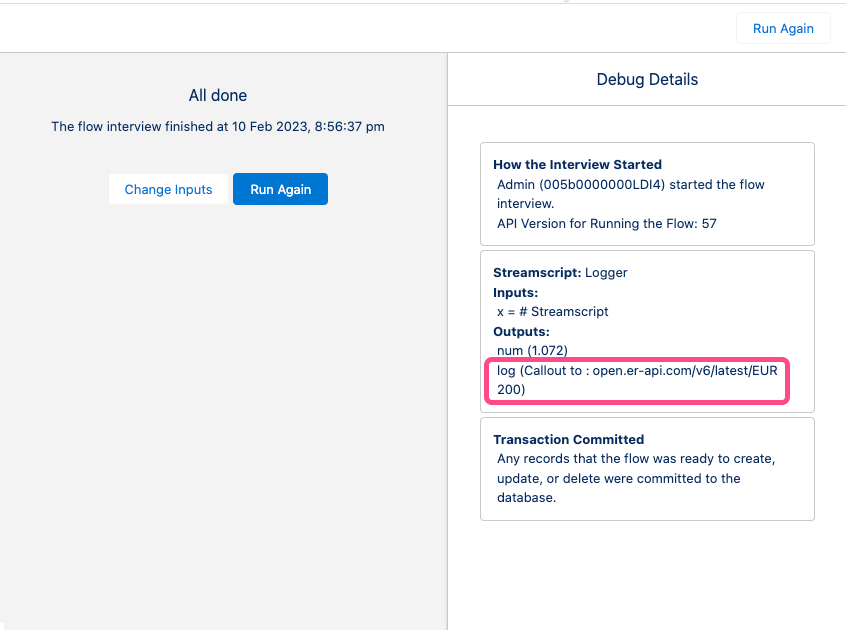Viewport: 848px width, 630px height.
Task: Click the flow interview finished timestamp text
Action: pyautogui.click(x=218, y=127)
